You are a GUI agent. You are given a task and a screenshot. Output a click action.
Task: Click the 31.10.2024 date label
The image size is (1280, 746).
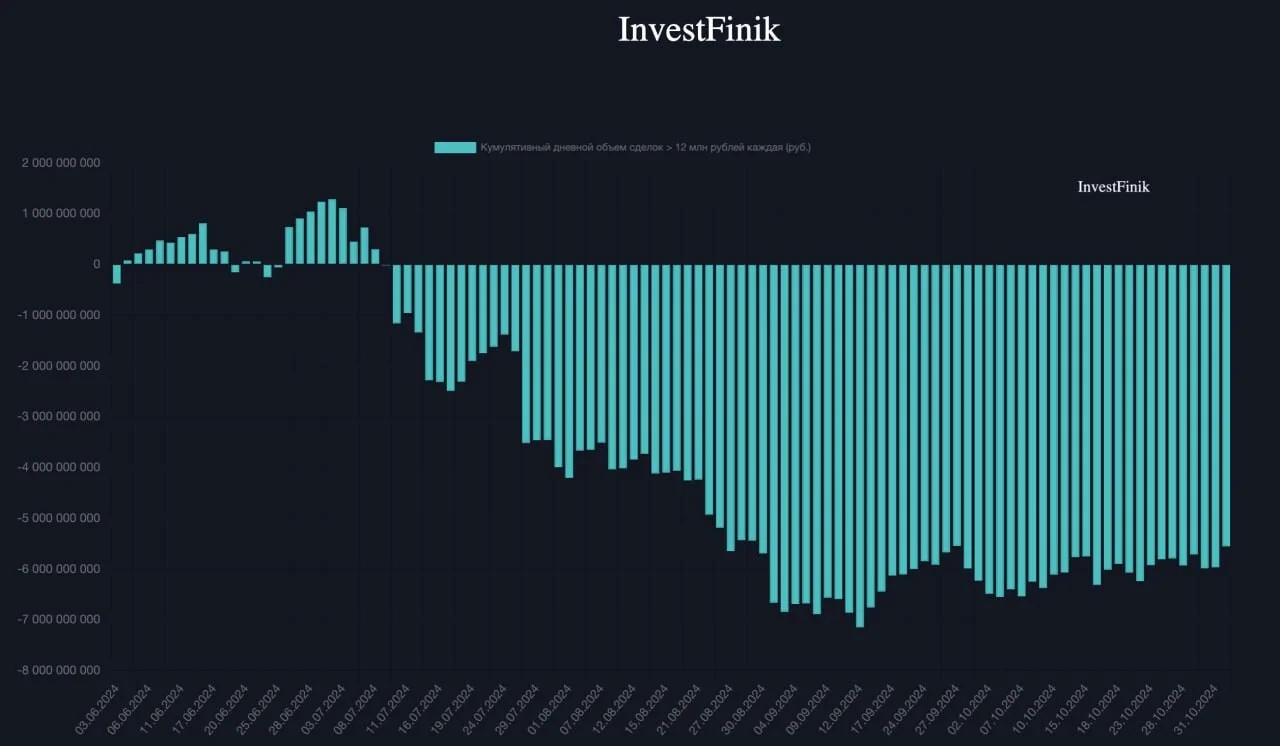1197,710
